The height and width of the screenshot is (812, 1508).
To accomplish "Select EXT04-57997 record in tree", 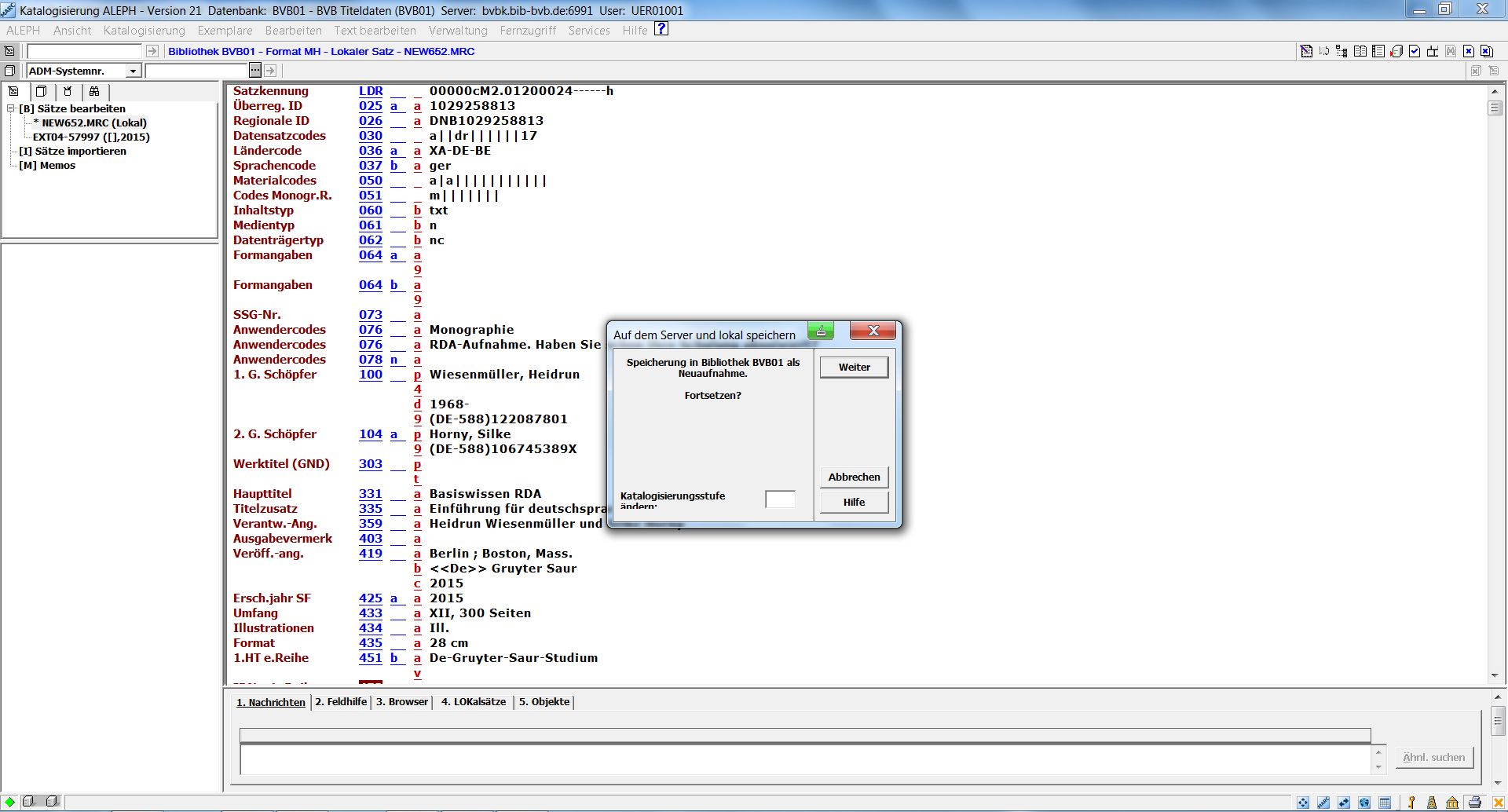I will [91, 137].
